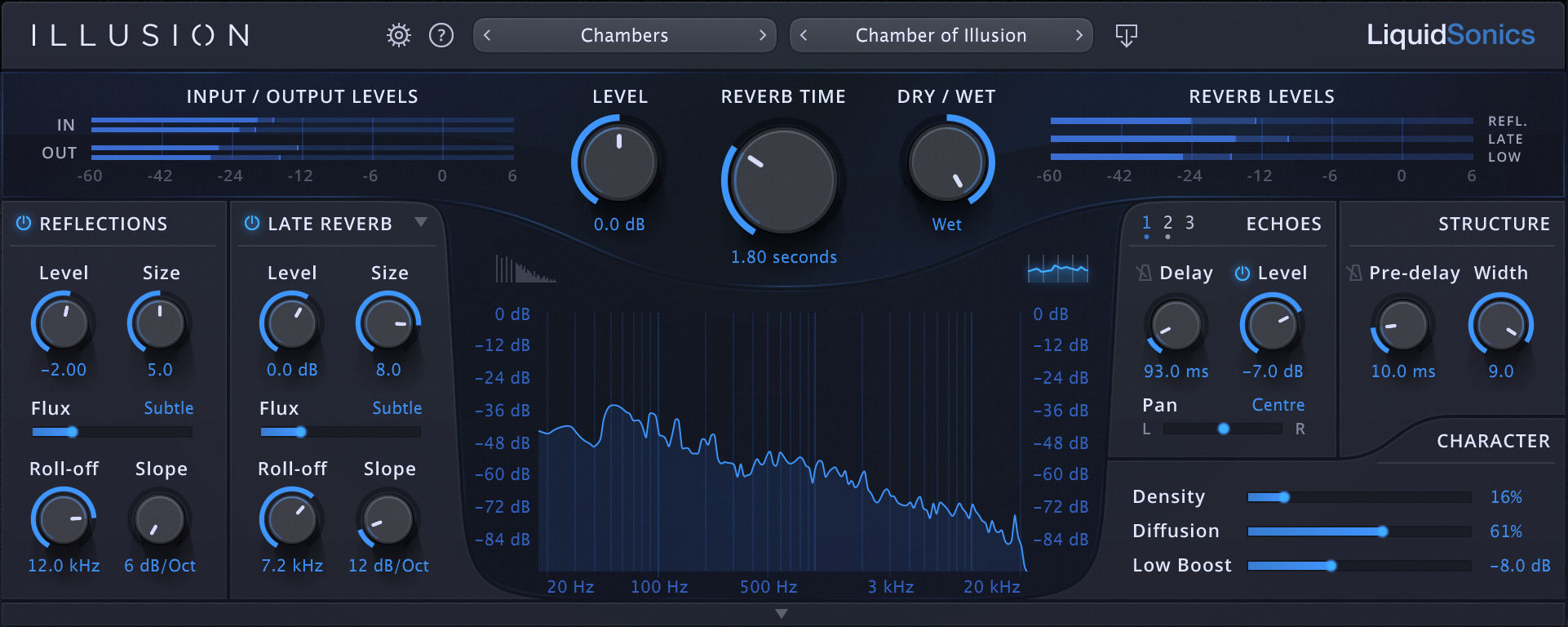Image resolution: width=1568 pixels, height=627 pixels.
Task: Disable the Late Reverb section power button
Action: pyautogui.click(x=252, y=223)
